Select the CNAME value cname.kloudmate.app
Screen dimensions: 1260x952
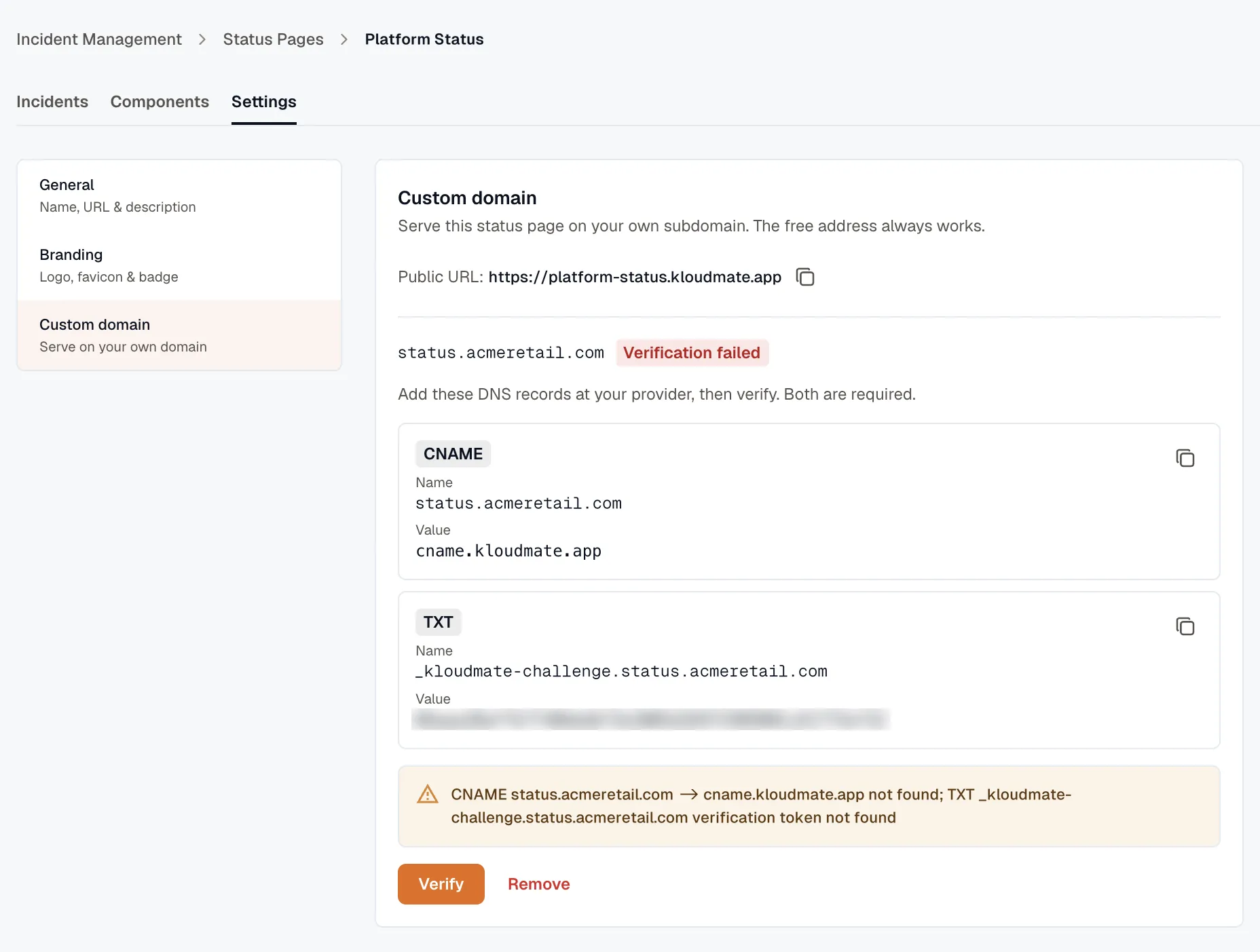click(x=508, y=551)
